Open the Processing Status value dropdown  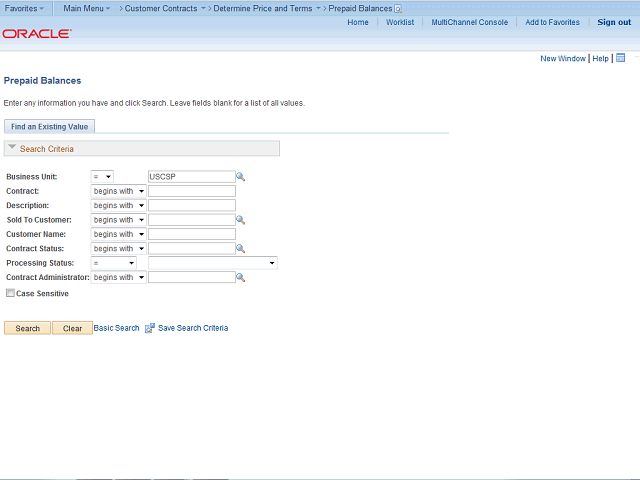pyautogui.click(x=213, y=263)
